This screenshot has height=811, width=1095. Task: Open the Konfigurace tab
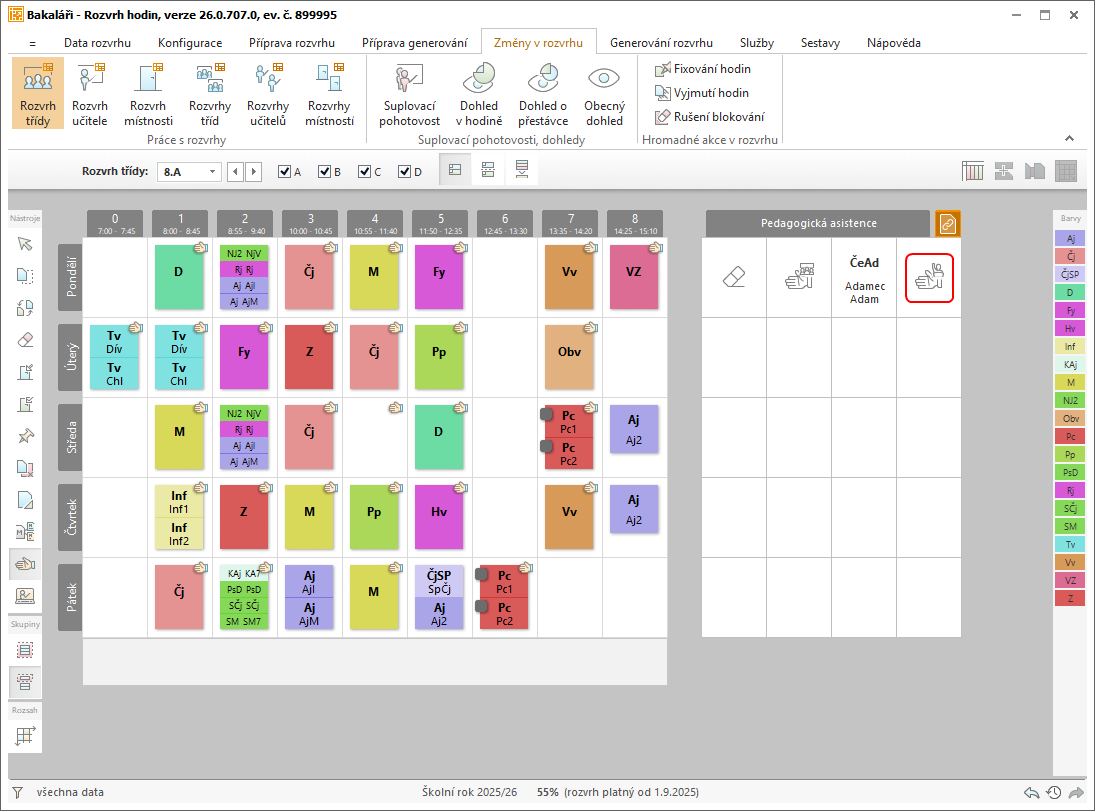tap(190, 43)
